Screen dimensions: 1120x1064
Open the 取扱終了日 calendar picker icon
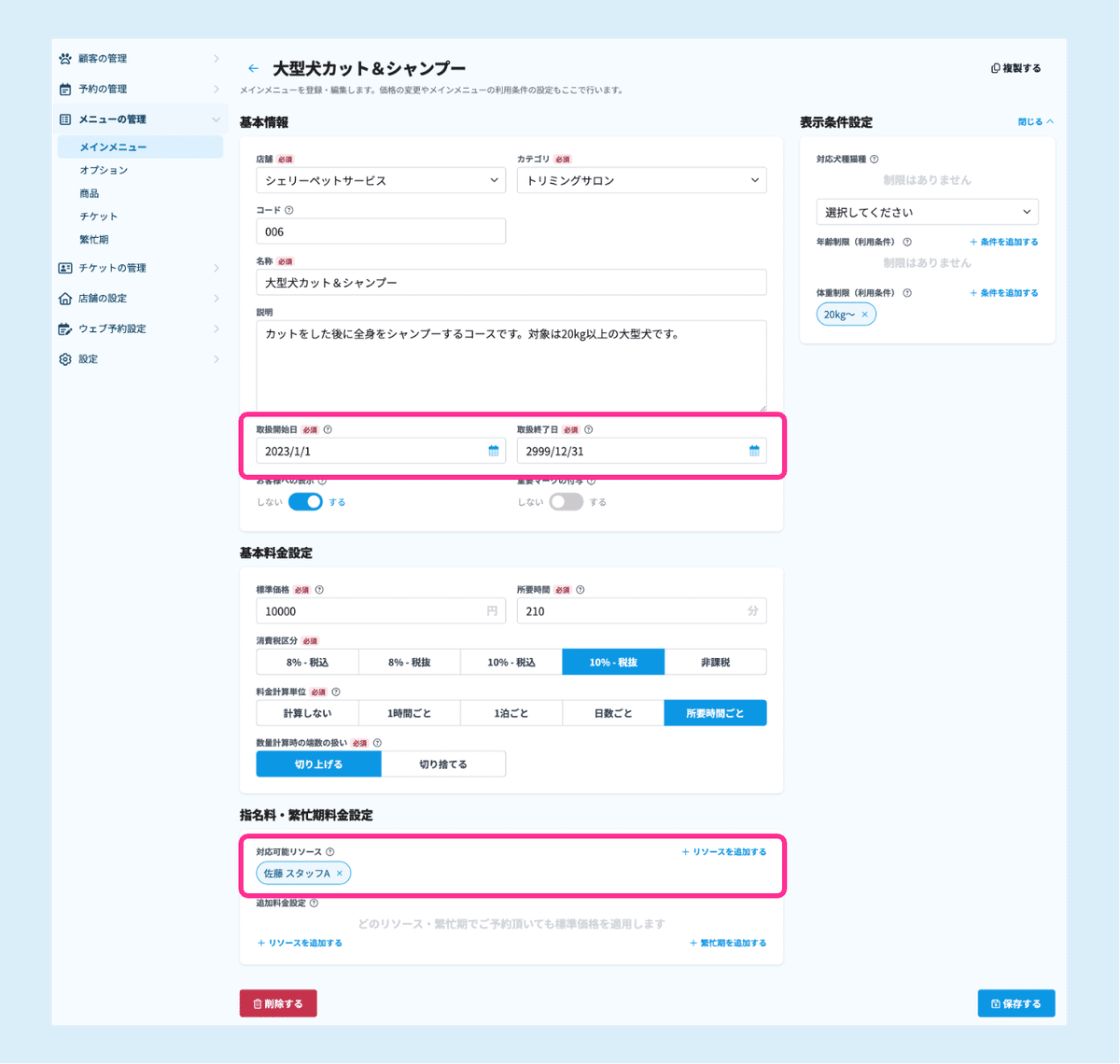click(755, 450)
